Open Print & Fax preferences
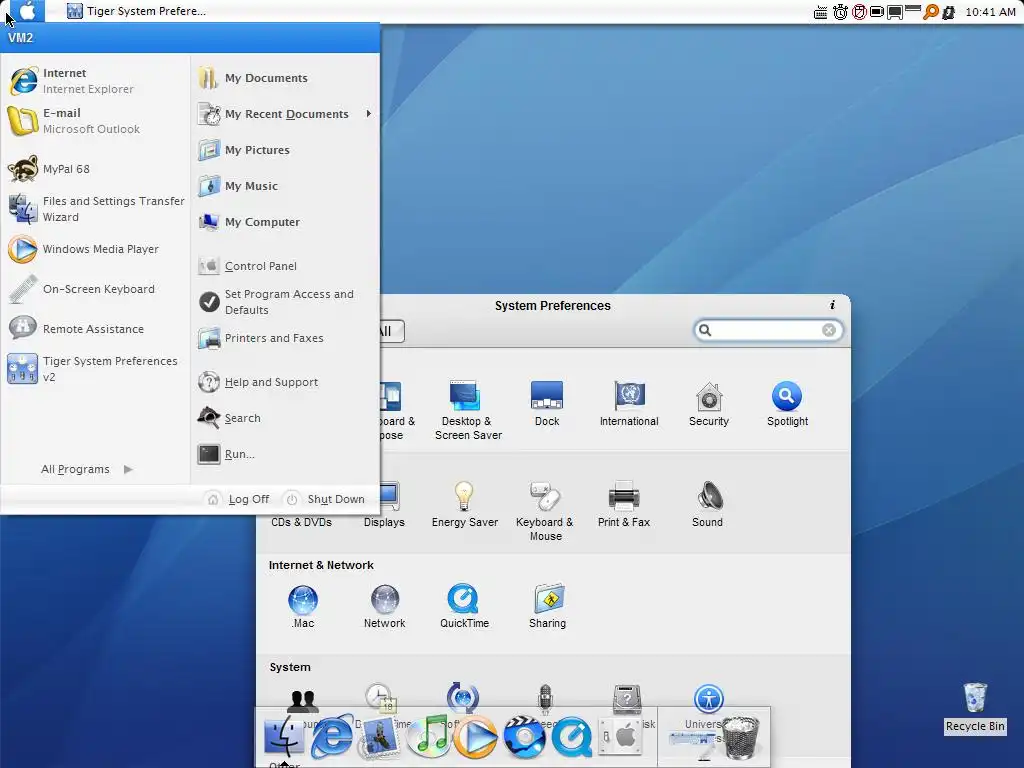 click(x=624, y=504)
